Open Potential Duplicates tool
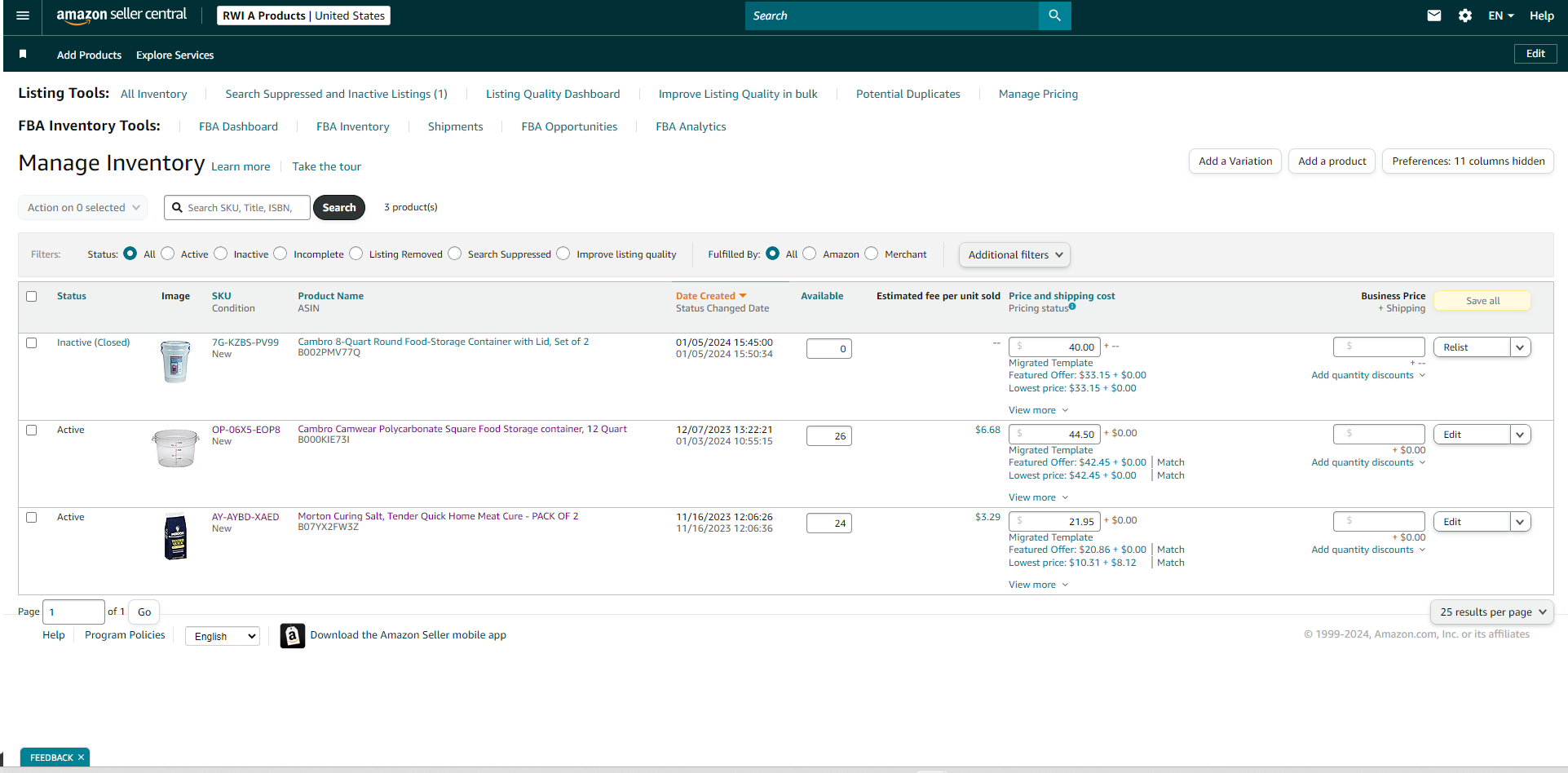Image resolution: width=1568 pixels, height=773 pixels. click(x=908, y=94)
